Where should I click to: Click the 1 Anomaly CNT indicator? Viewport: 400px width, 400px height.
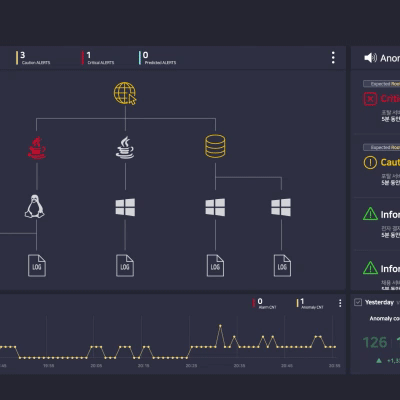[x=310, y=303]
